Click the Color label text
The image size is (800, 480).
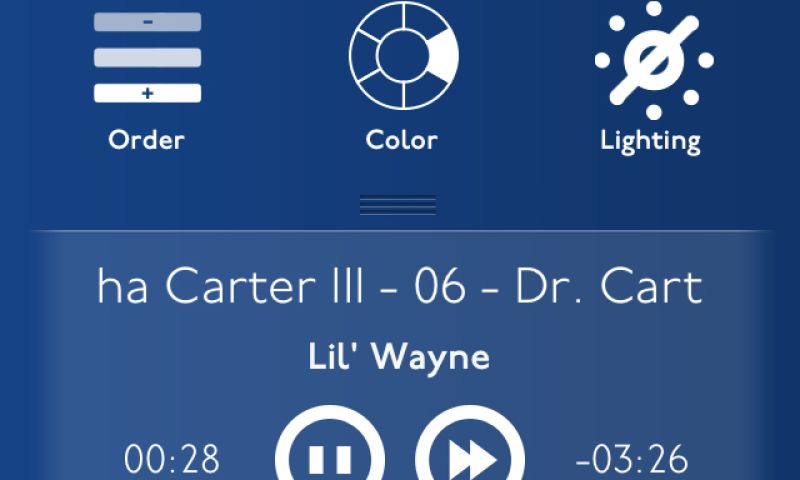pos(402,140)
